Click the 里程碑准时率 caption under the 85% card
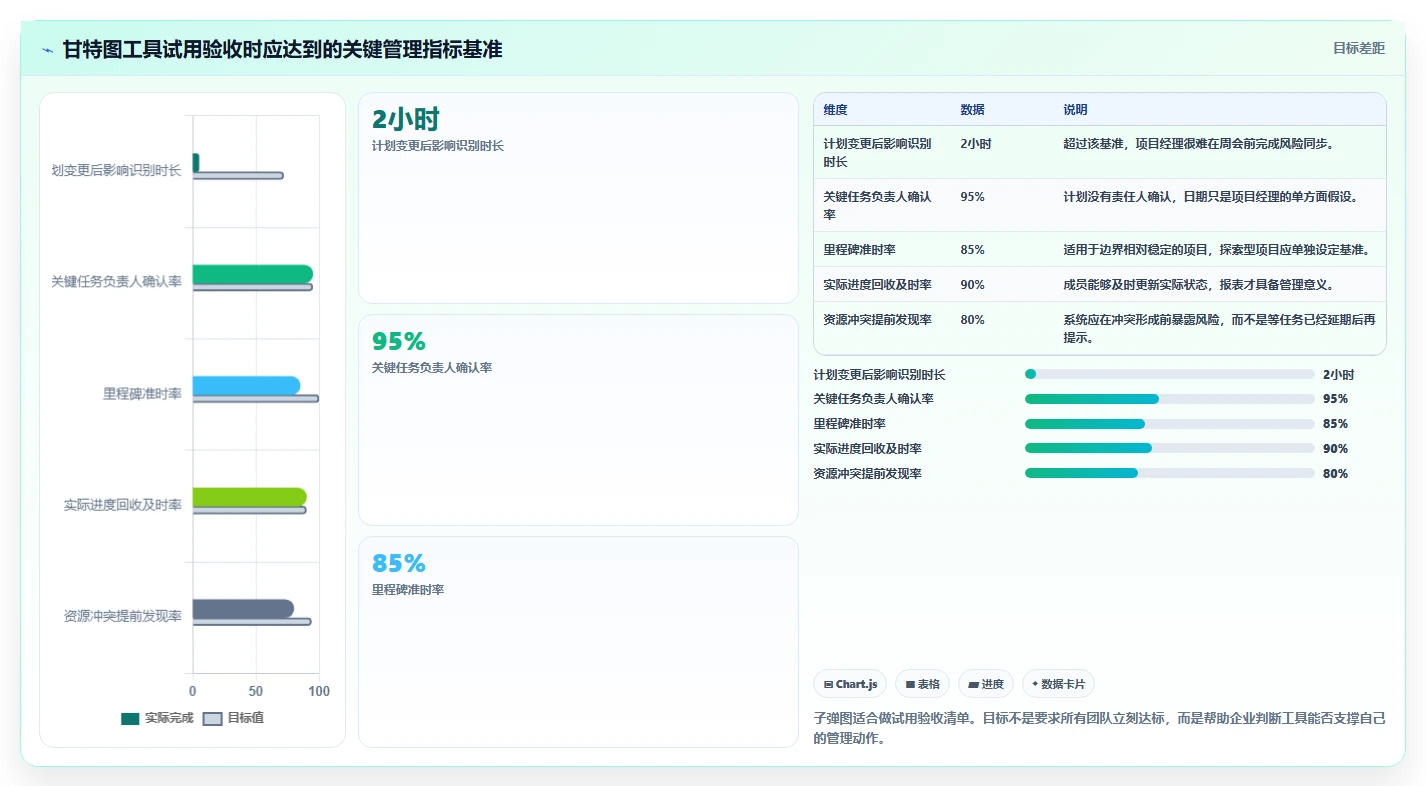 click(x=408, y=590)
